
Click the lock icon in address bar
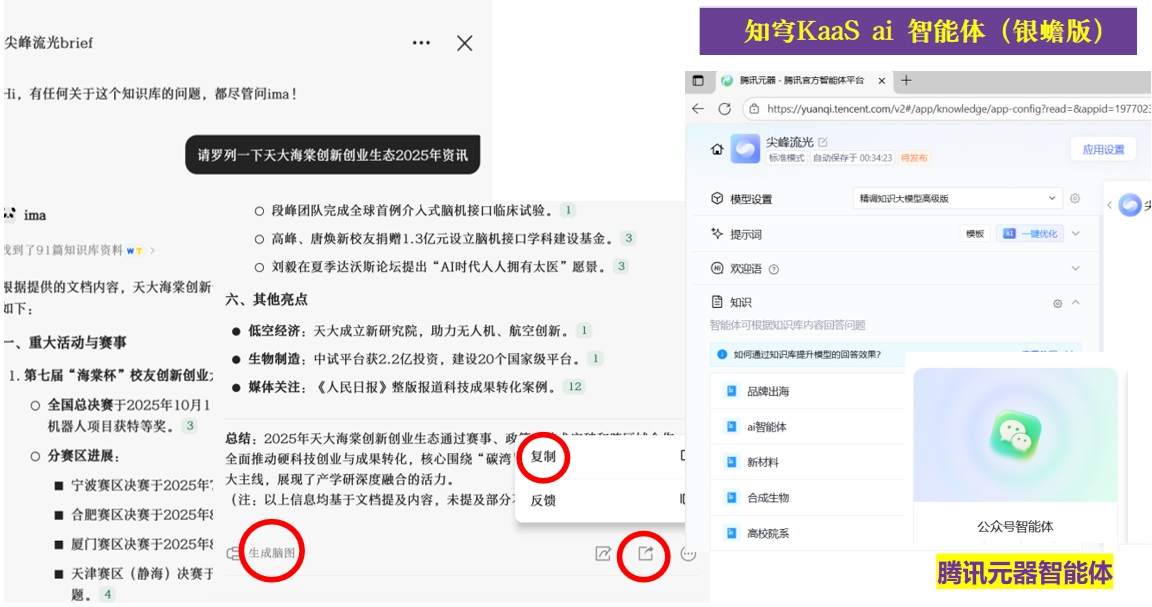click(754, 109)
